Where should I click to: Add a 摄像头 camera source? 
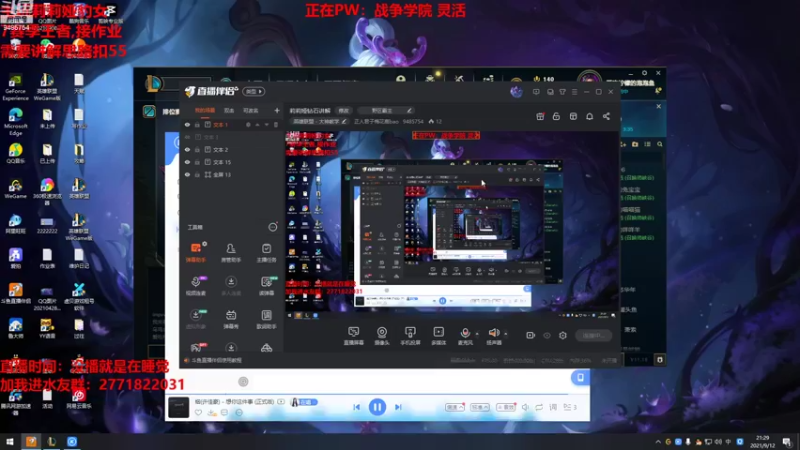click(382, 336)
